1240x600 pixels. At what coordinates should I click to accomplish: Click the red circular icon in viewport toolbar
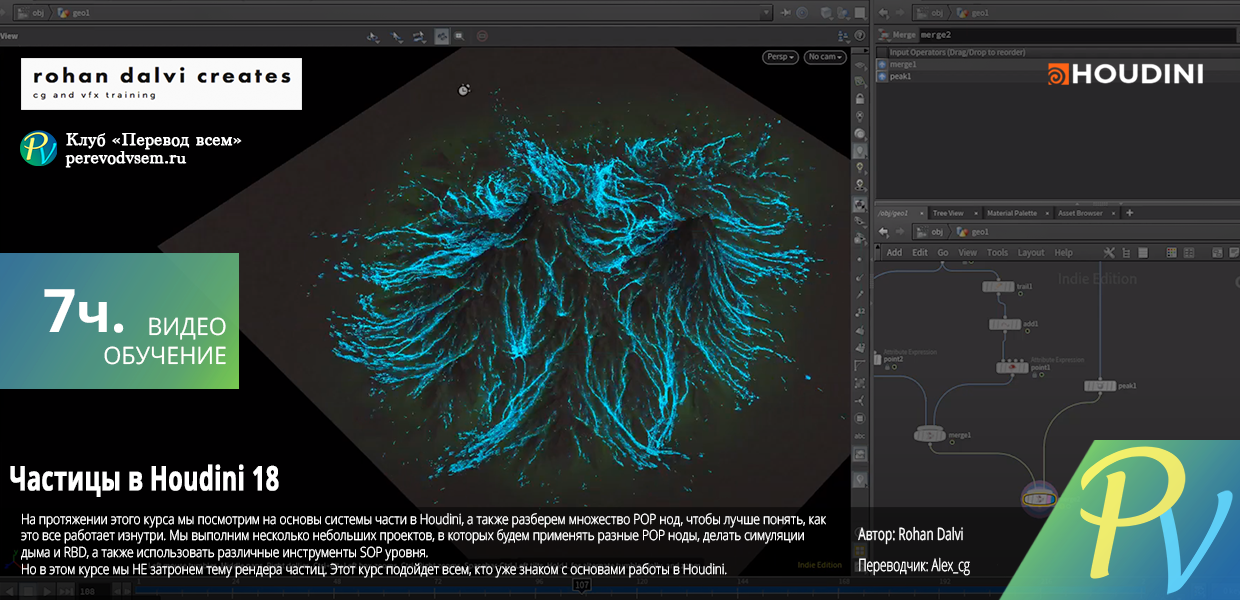[x=482, y=36]
